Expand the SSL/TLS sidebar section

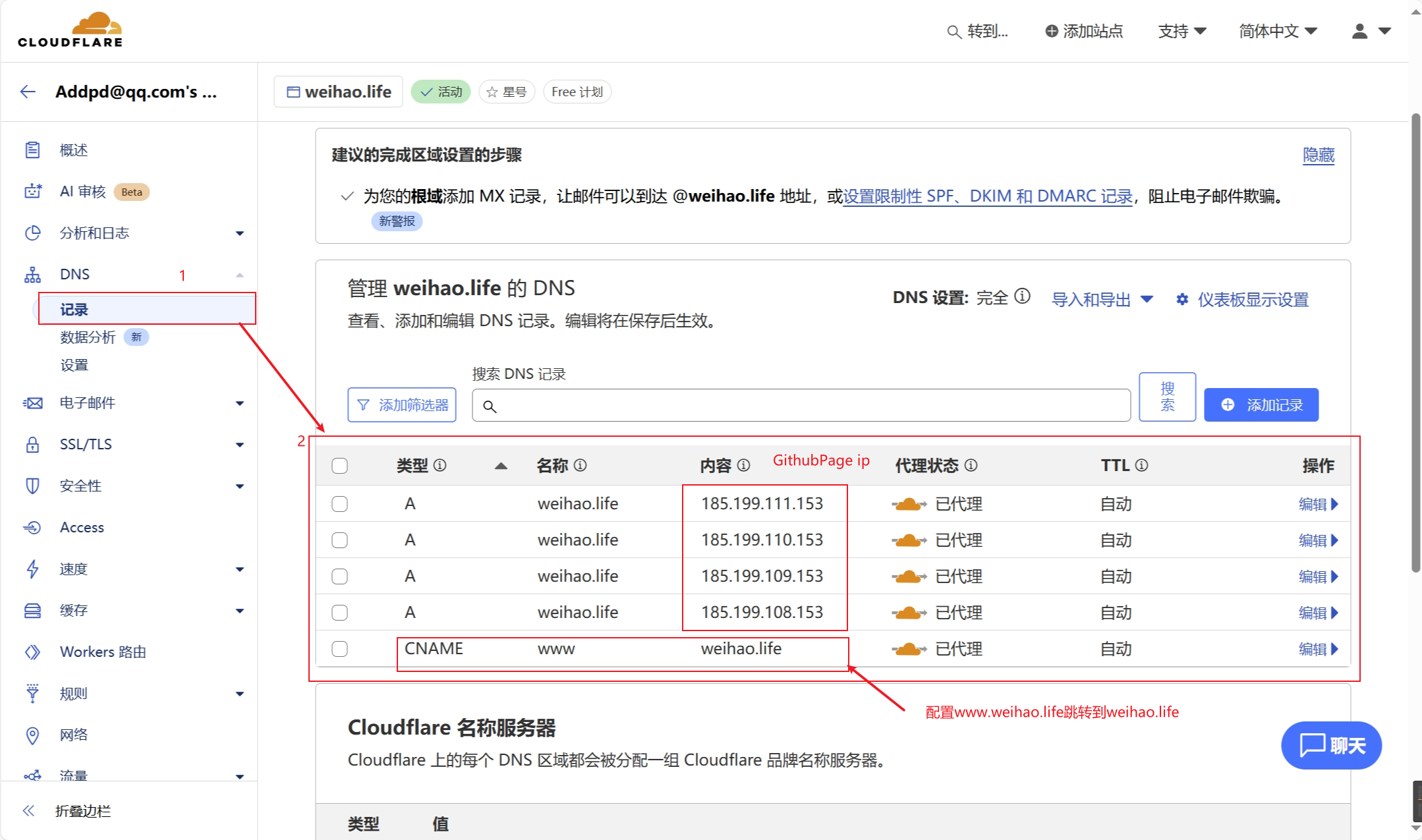click(240, 445)
